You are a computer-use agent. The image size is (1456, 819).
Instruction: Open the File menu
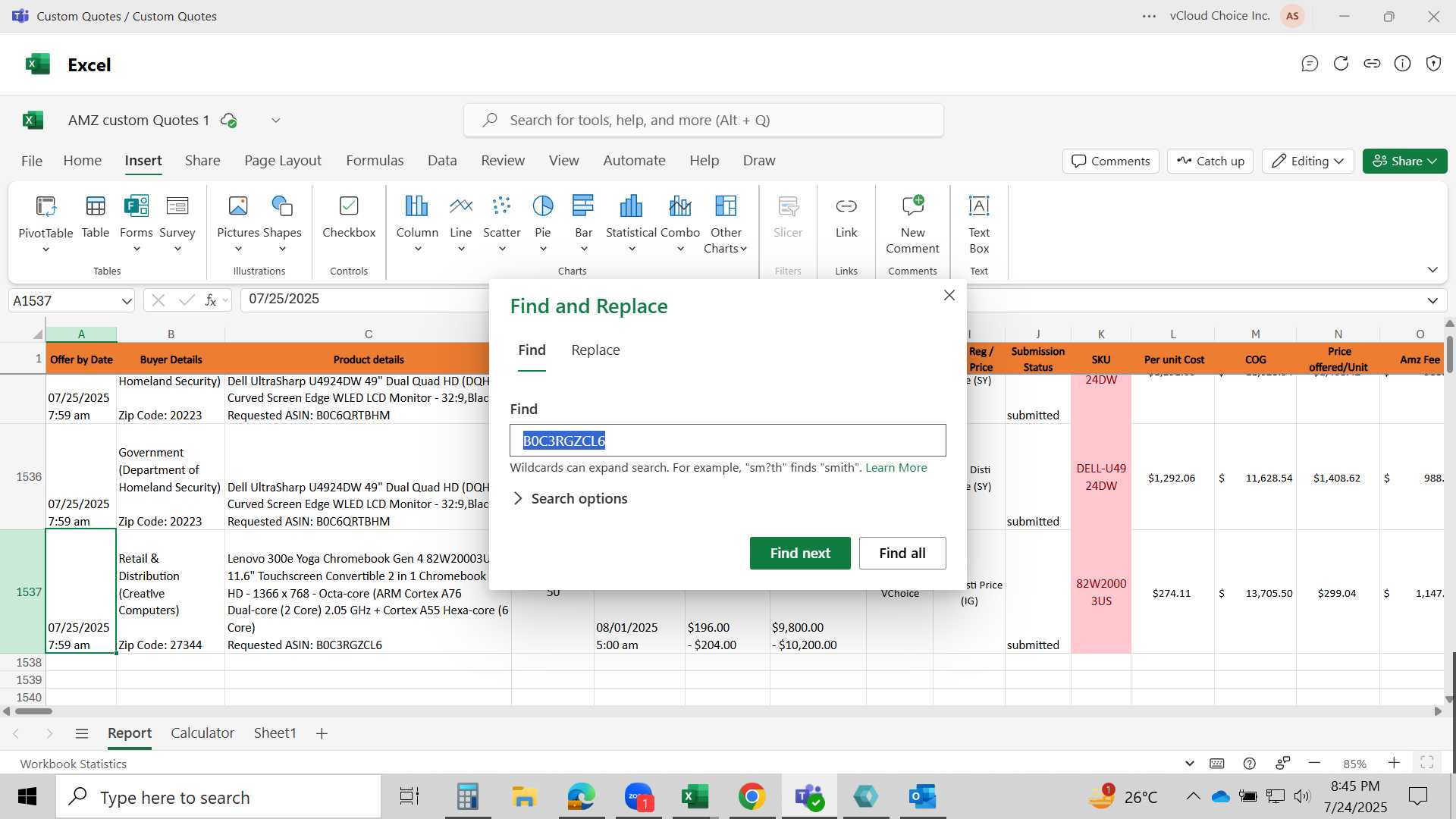coord(32,161)
